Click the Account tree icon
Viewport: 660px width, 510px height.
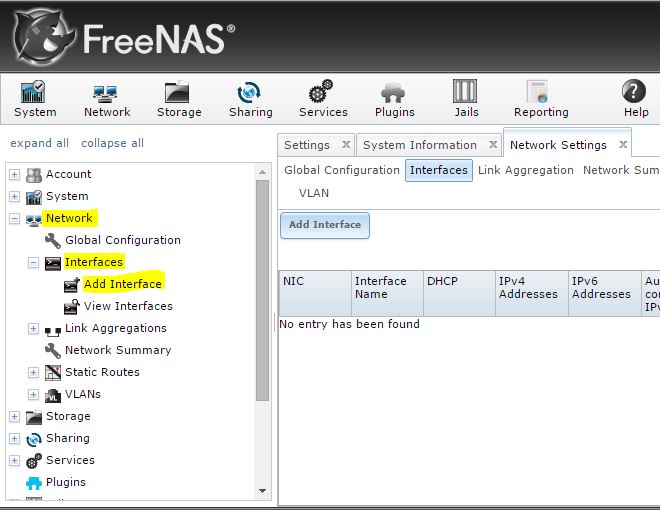(34, 175)
